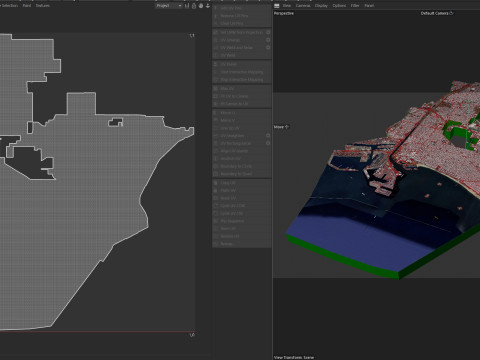The height and width of the screenshot is (360, 480).
Task: Click Start Interactive Mapping
Action: click(242, 72)
